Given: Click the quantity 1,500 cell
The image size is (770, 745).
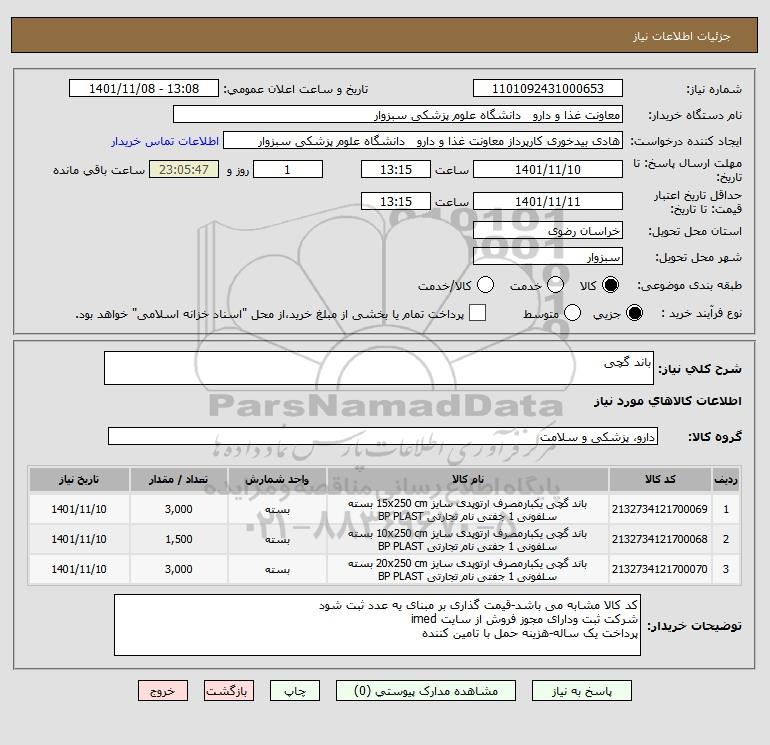Looking at the screenshot, I should (179, 539).
